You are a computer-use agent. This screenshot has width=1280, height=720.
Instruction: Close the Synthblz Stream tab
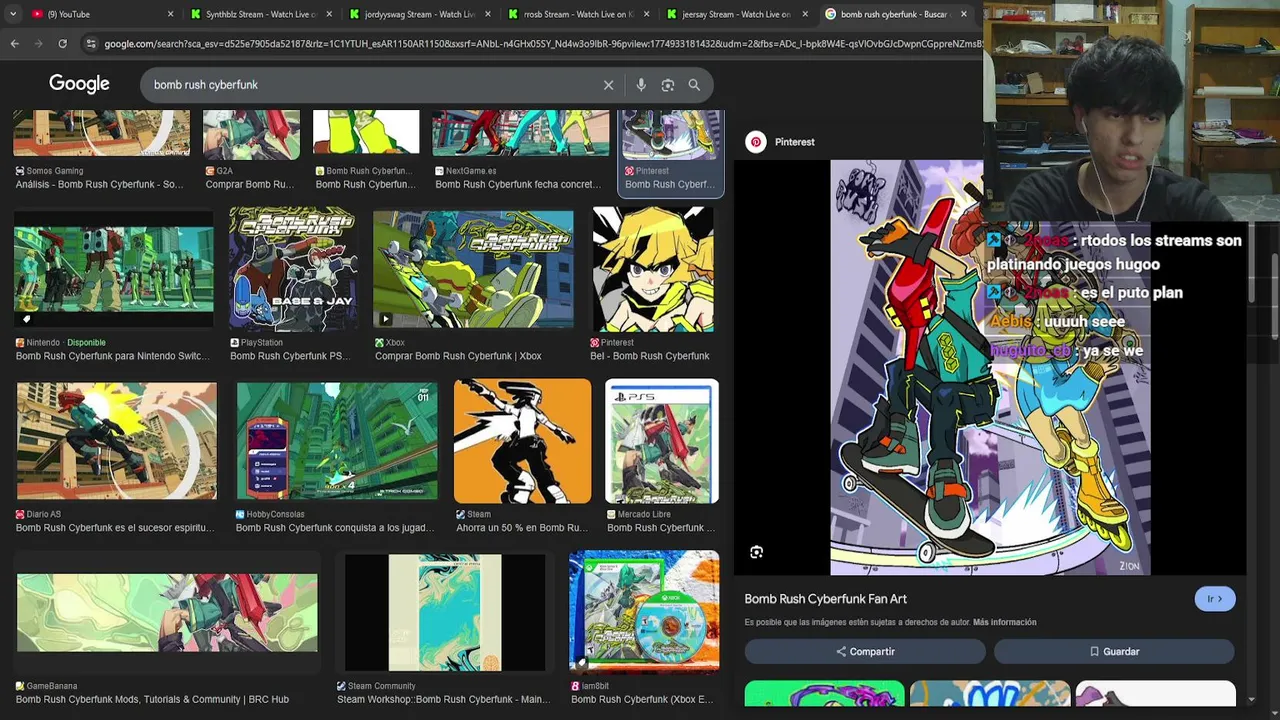tap(329, 14)
